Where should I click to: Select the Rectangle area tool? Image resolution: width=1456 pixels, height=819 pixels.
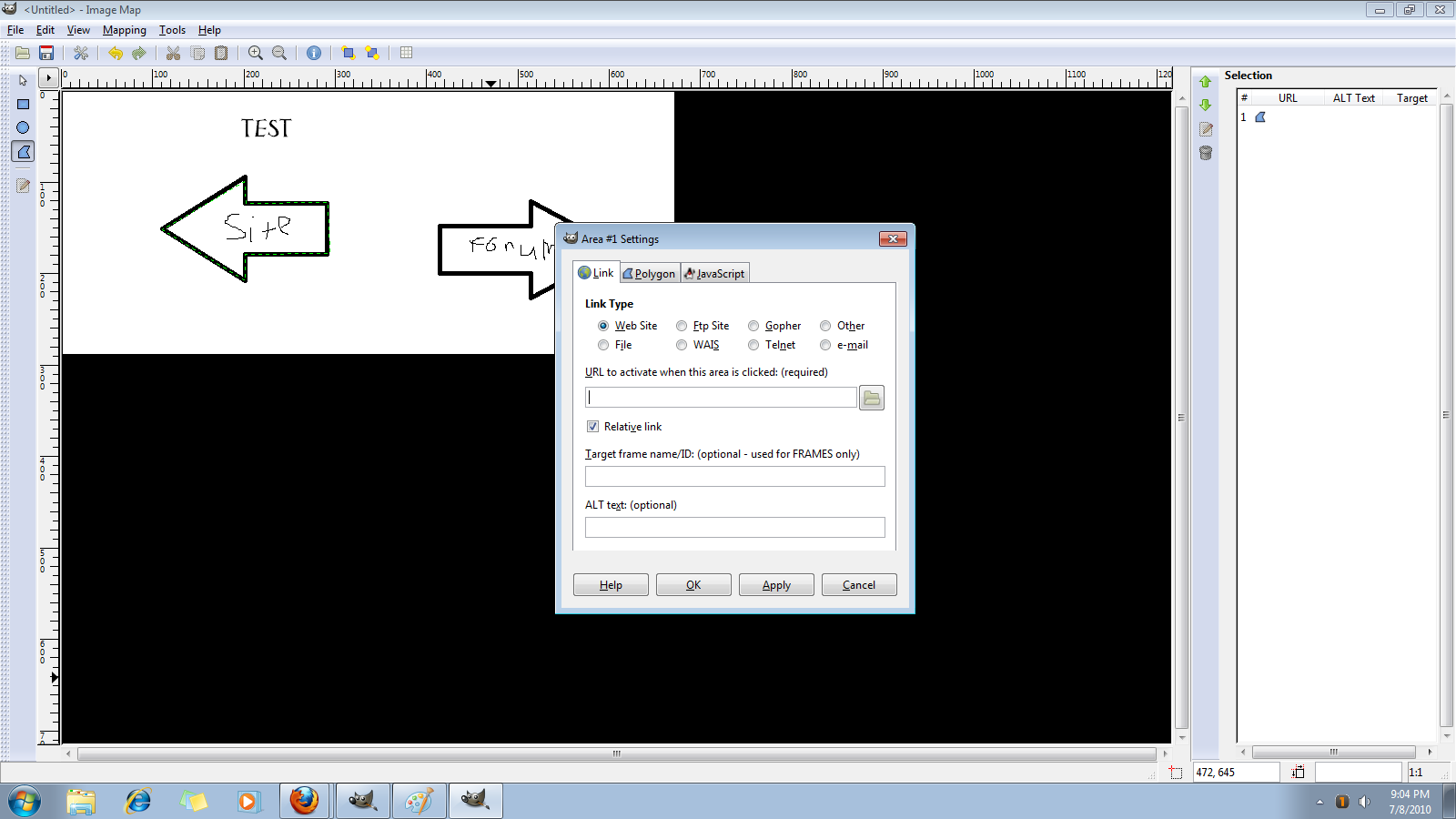tap(24, 104)
